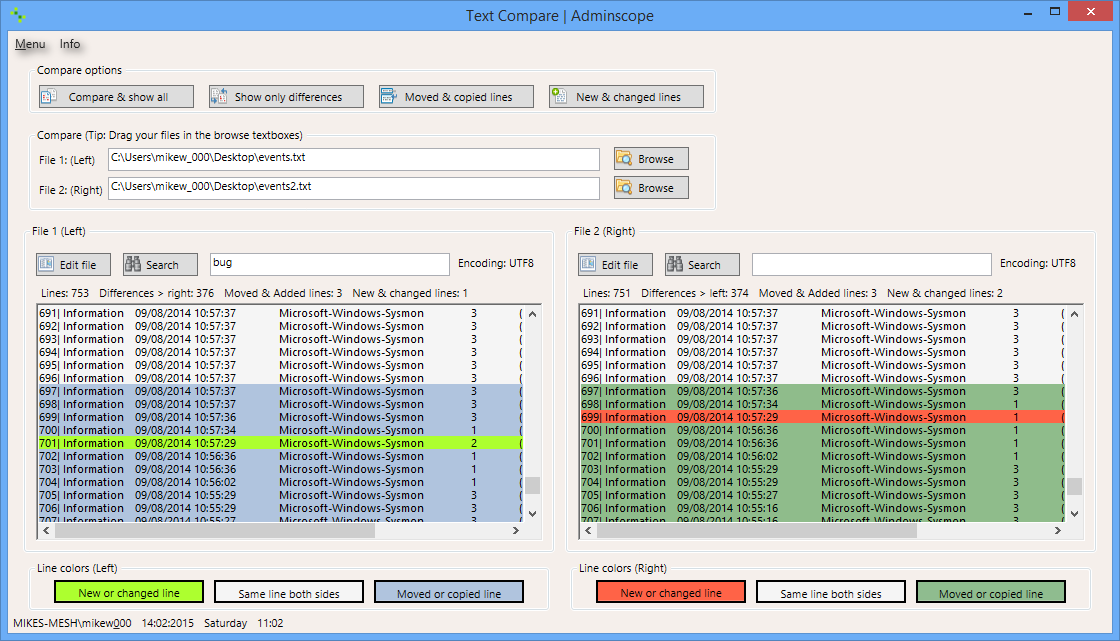Viewport: 1120px width, 641px height.
Task: Select highlighted line 701 in left list
Action: (x=280, y=443)
